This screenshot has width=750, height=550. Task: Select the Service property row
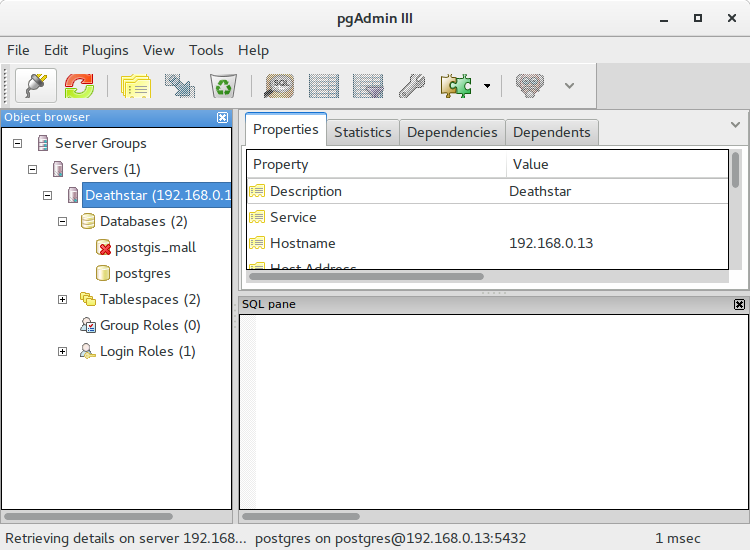488,217
